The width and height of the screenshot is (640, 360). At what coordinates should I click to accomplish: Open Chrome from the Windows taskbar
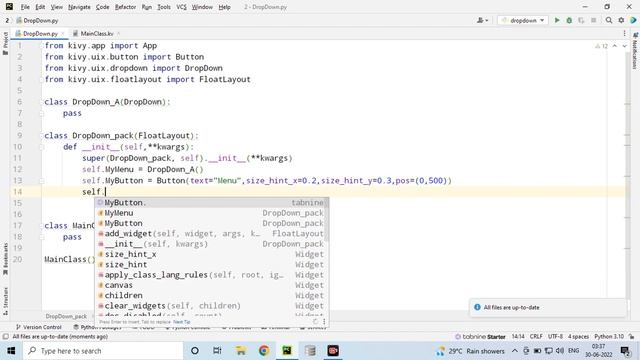click(x=264, y=351)
